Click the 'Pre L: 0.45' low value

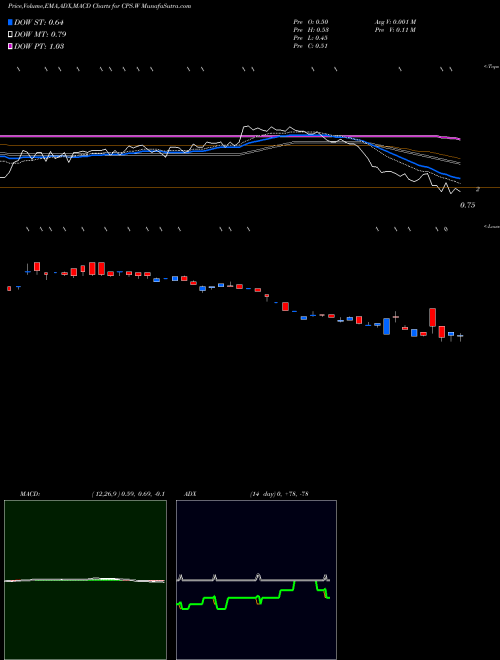click(311, 38)
